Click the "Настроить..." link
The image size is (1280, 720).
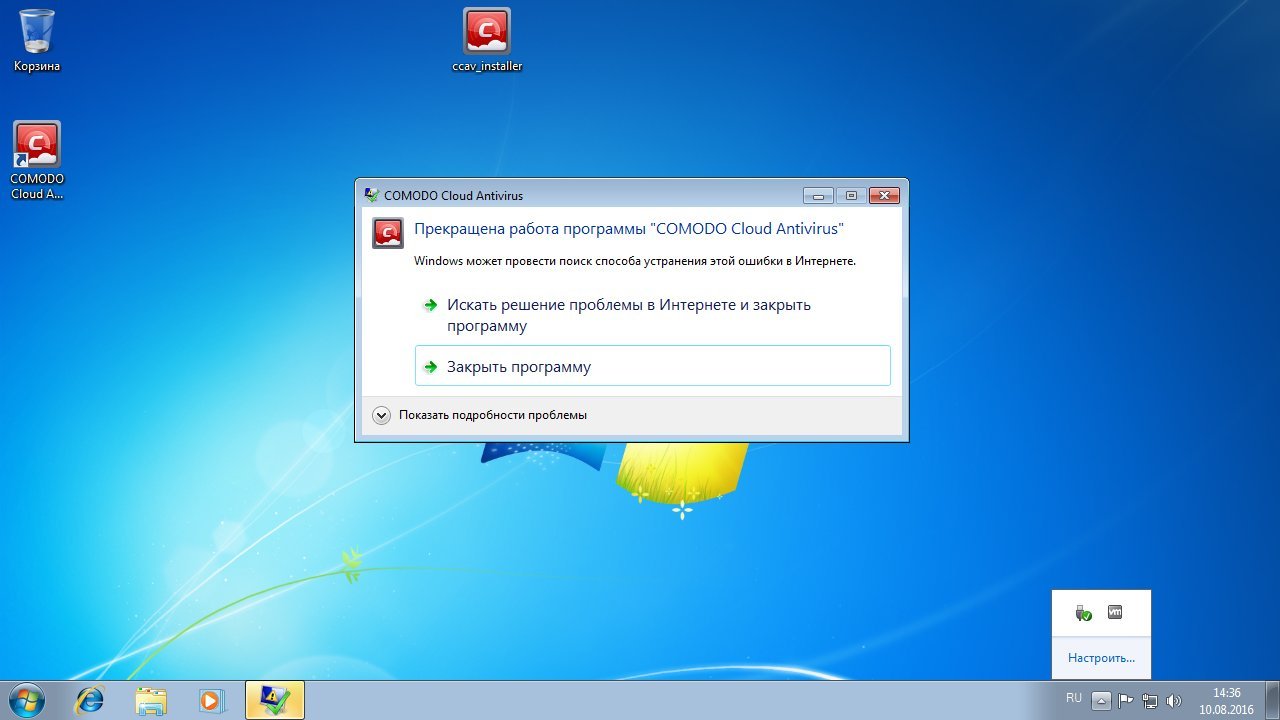[1101, 658]
